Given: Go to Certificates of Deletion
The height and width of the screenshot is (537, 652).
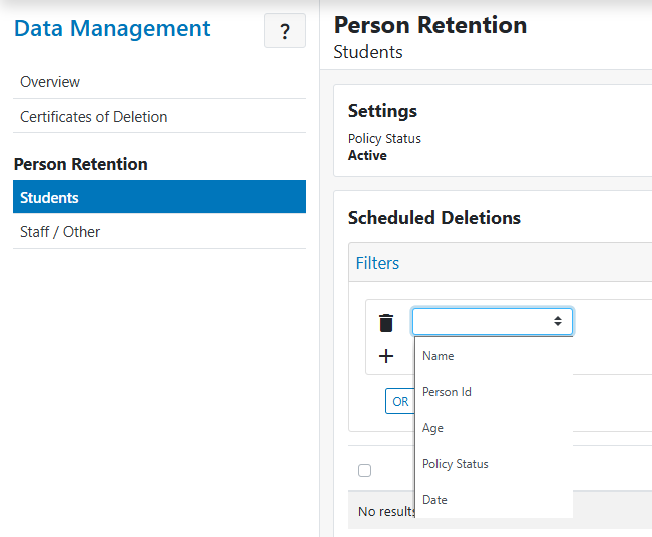Looking at the screenshot, I should [x=94, y=117].
